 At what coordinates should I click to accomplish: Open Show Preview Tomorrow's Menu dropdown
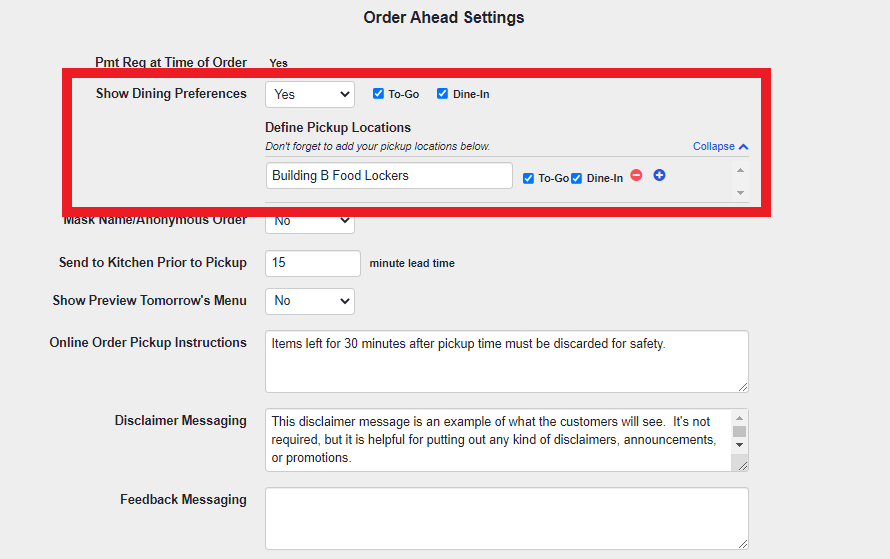310,301
